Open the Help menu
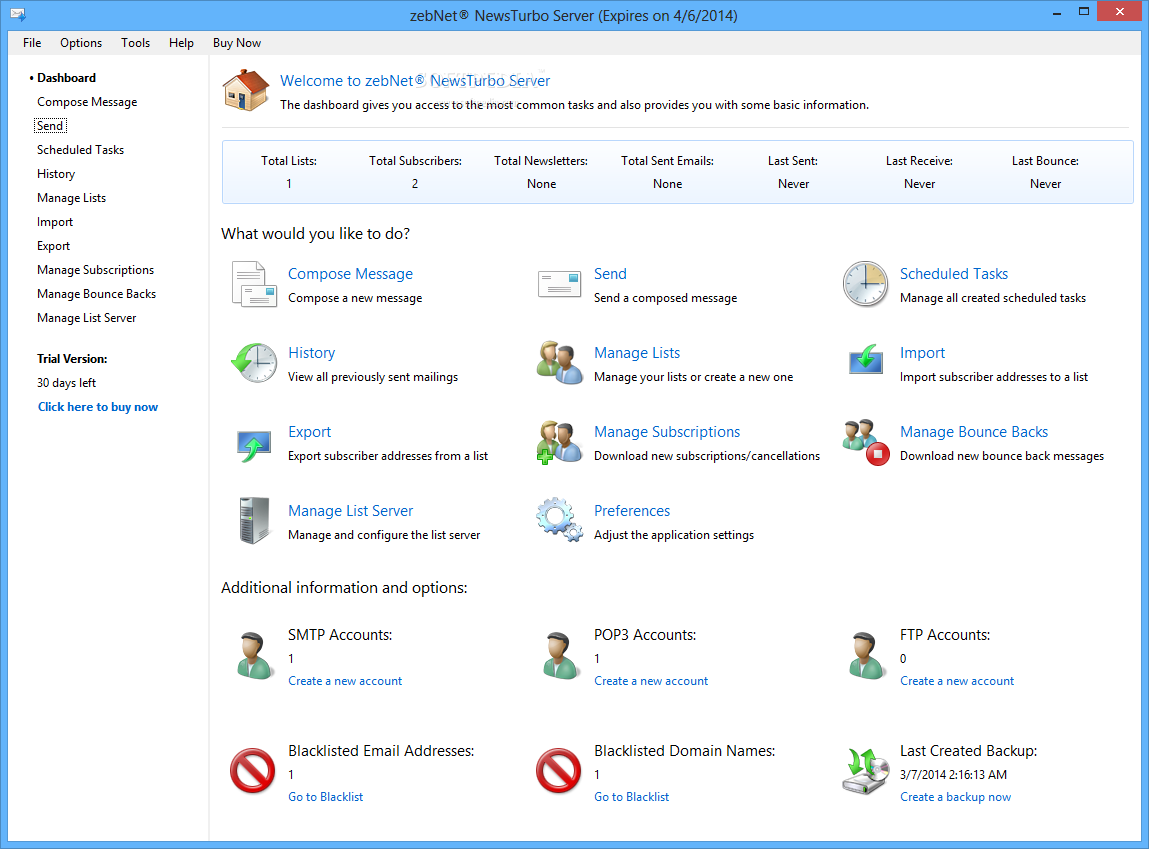Image resolution: width=1149 pixels, height=849 pixels. click(x=181, y=42)
